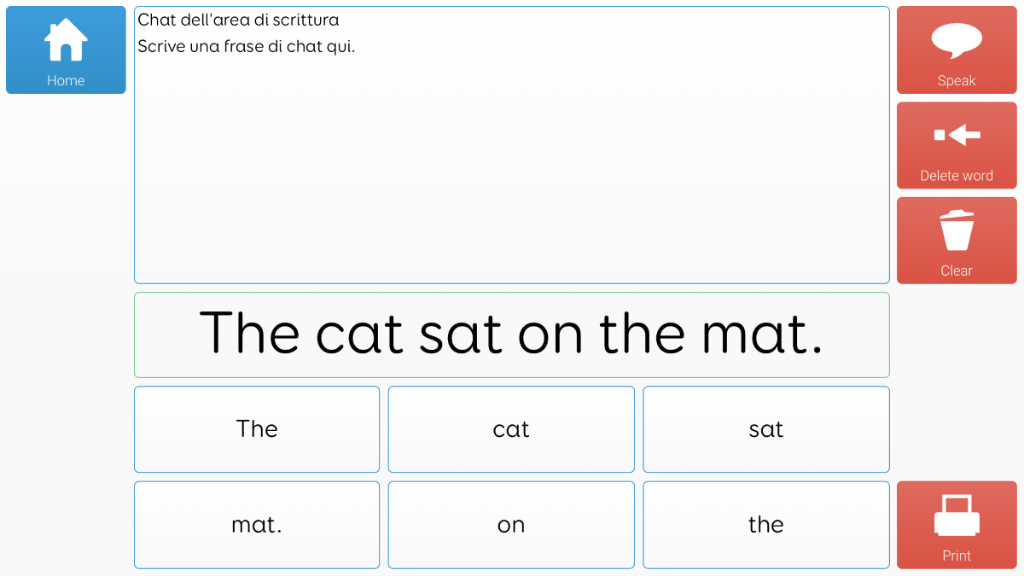Click the "Delete word" text label

[x=956, y=176]
